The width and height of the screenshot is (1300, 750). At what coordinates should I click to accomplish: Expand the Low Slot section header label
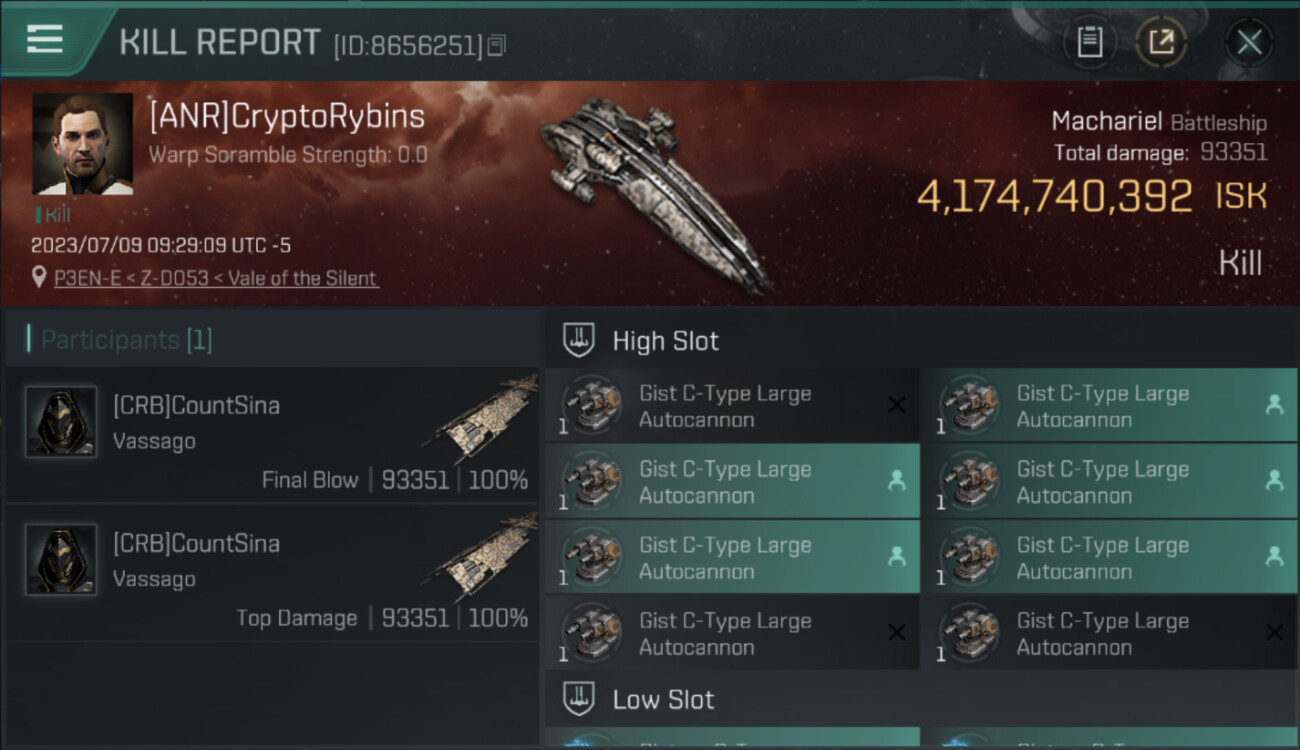pyautogui.click(x=664, y=700)
